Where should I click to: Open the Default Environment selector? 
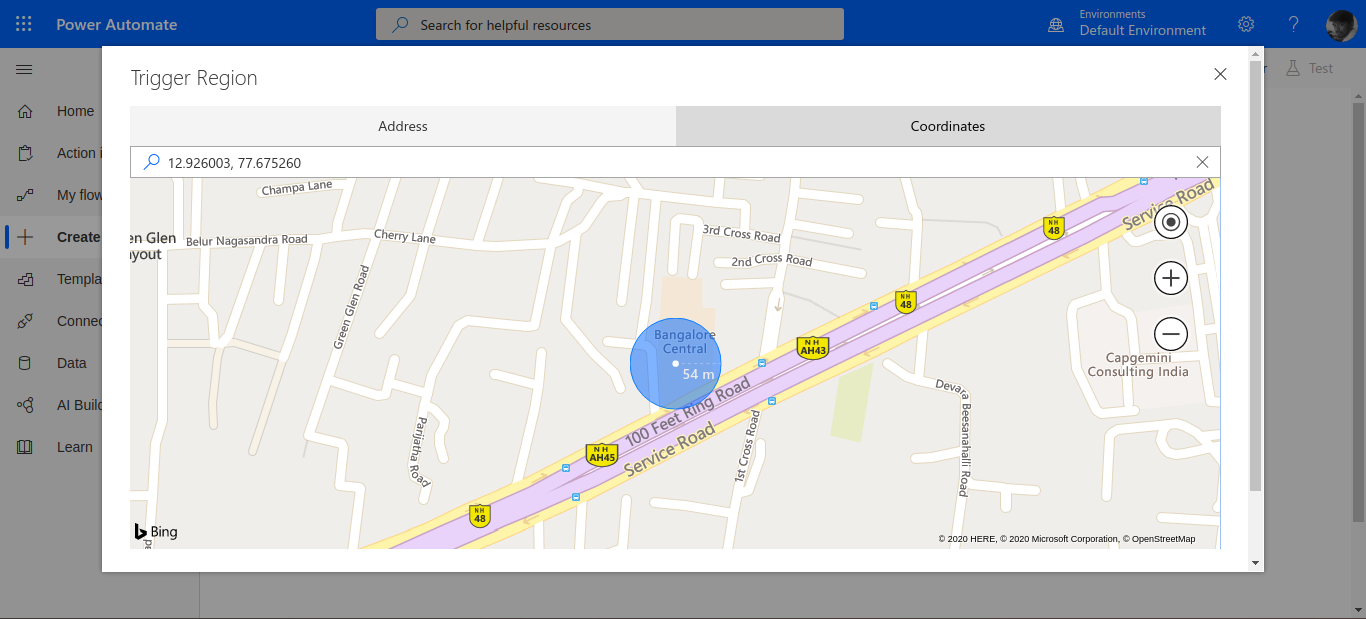(x=1143, y=30)
